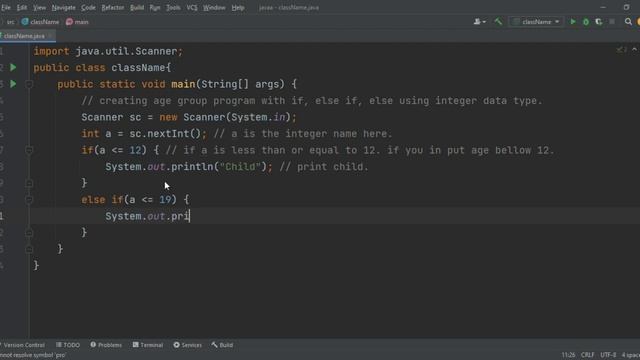
Task: Collapse the main method fold marker
Action: tap(29, 84)
